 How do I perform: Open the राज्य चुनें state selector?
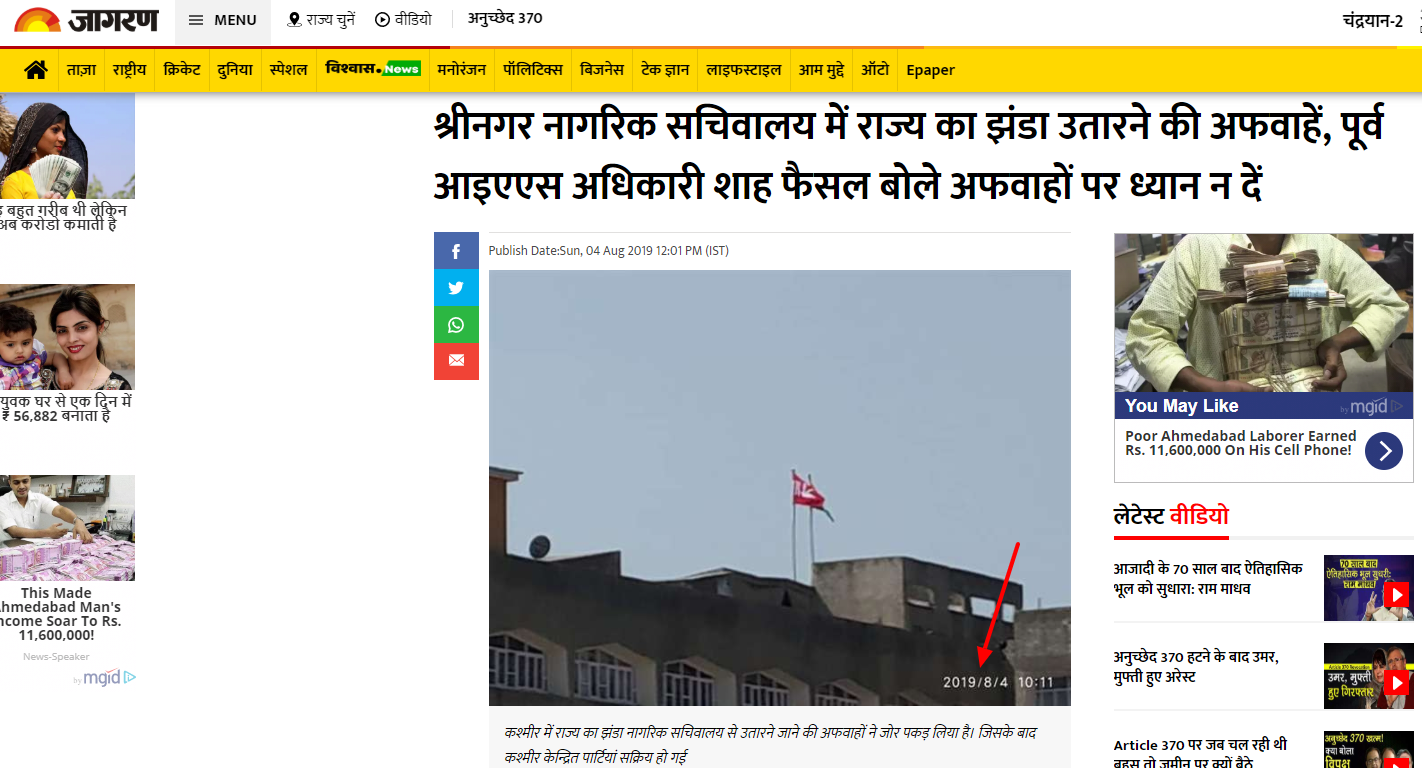coord(321,20)
